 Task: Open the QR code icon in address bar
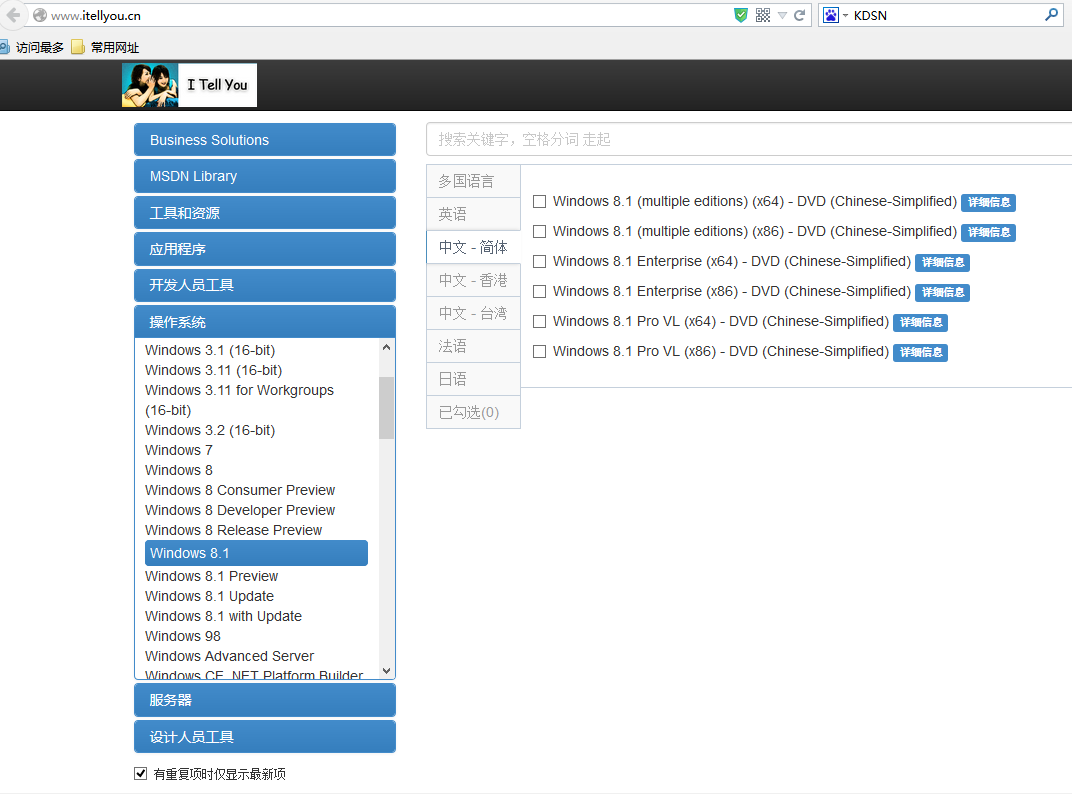coord(763,15)
